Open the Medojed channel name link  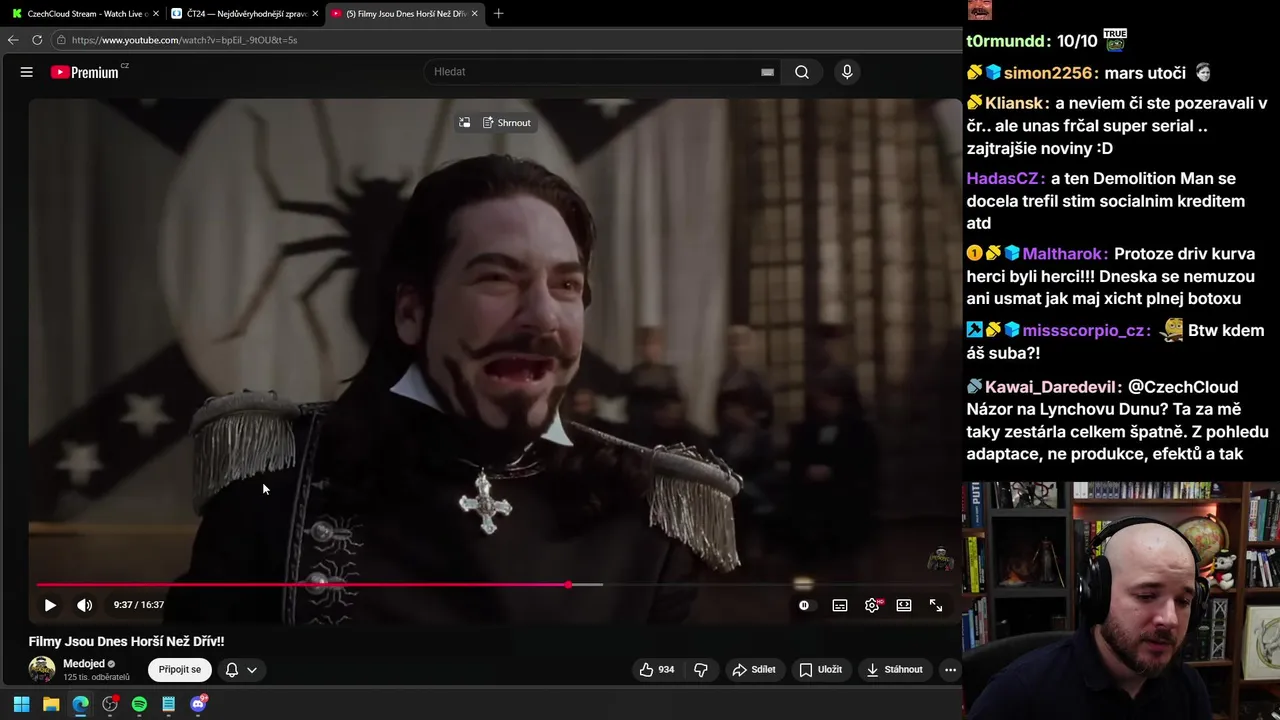tap(84, 664)
